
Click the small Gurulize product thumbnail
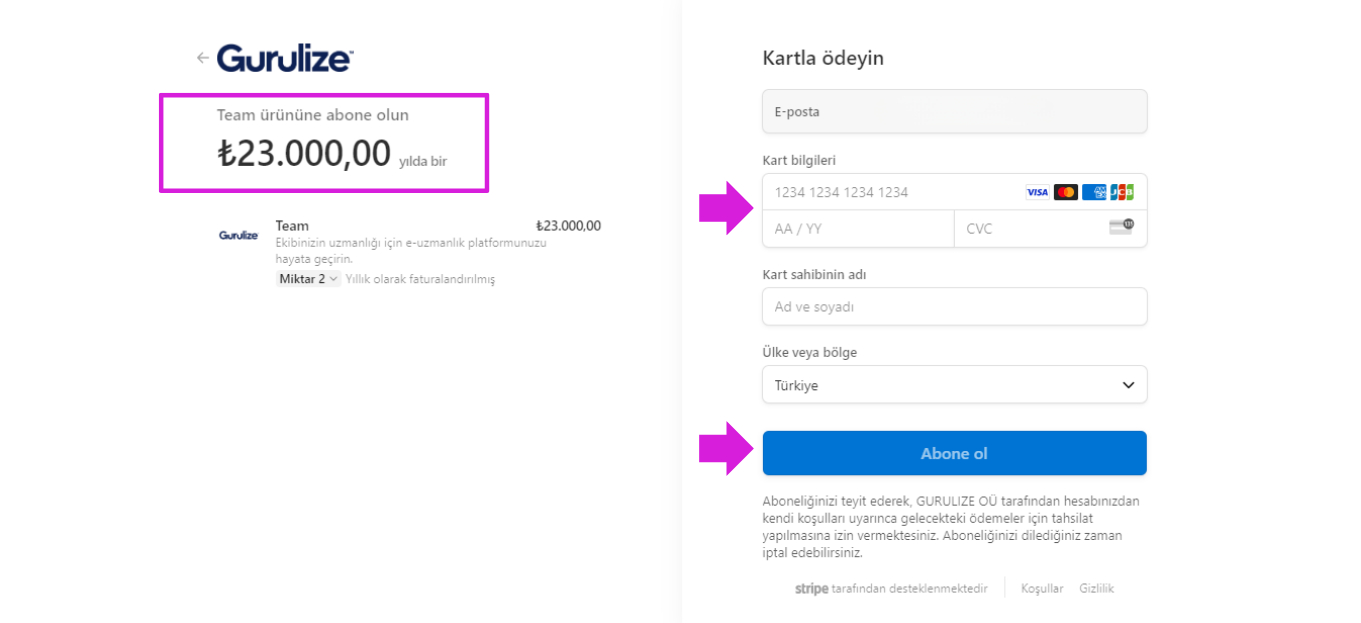tap(238, 235)
